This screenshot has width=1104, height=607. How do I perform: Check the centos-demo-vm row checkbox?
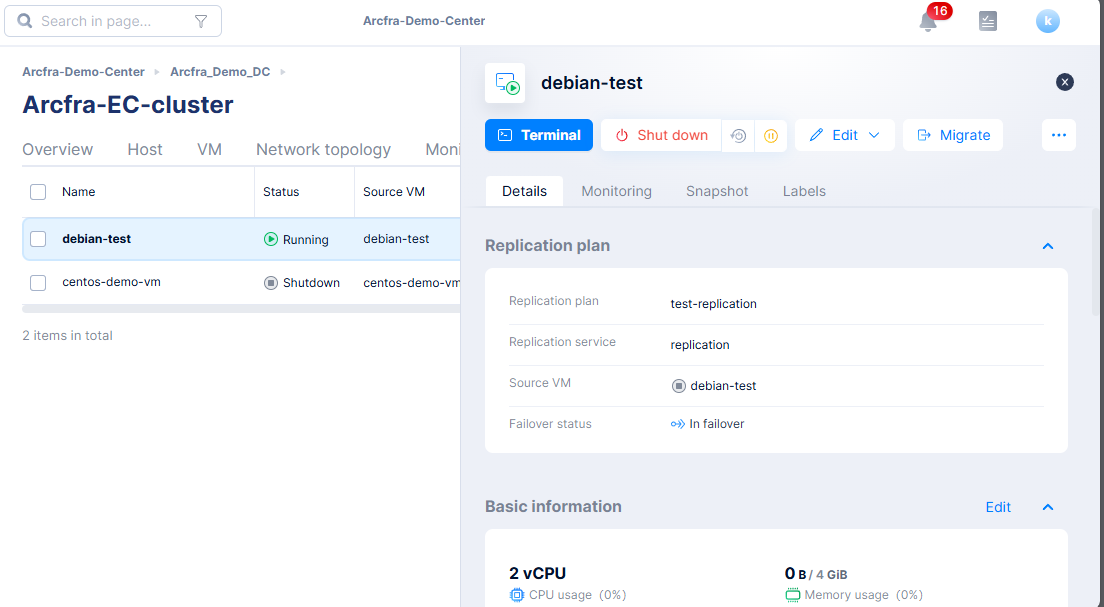point(38,283)
